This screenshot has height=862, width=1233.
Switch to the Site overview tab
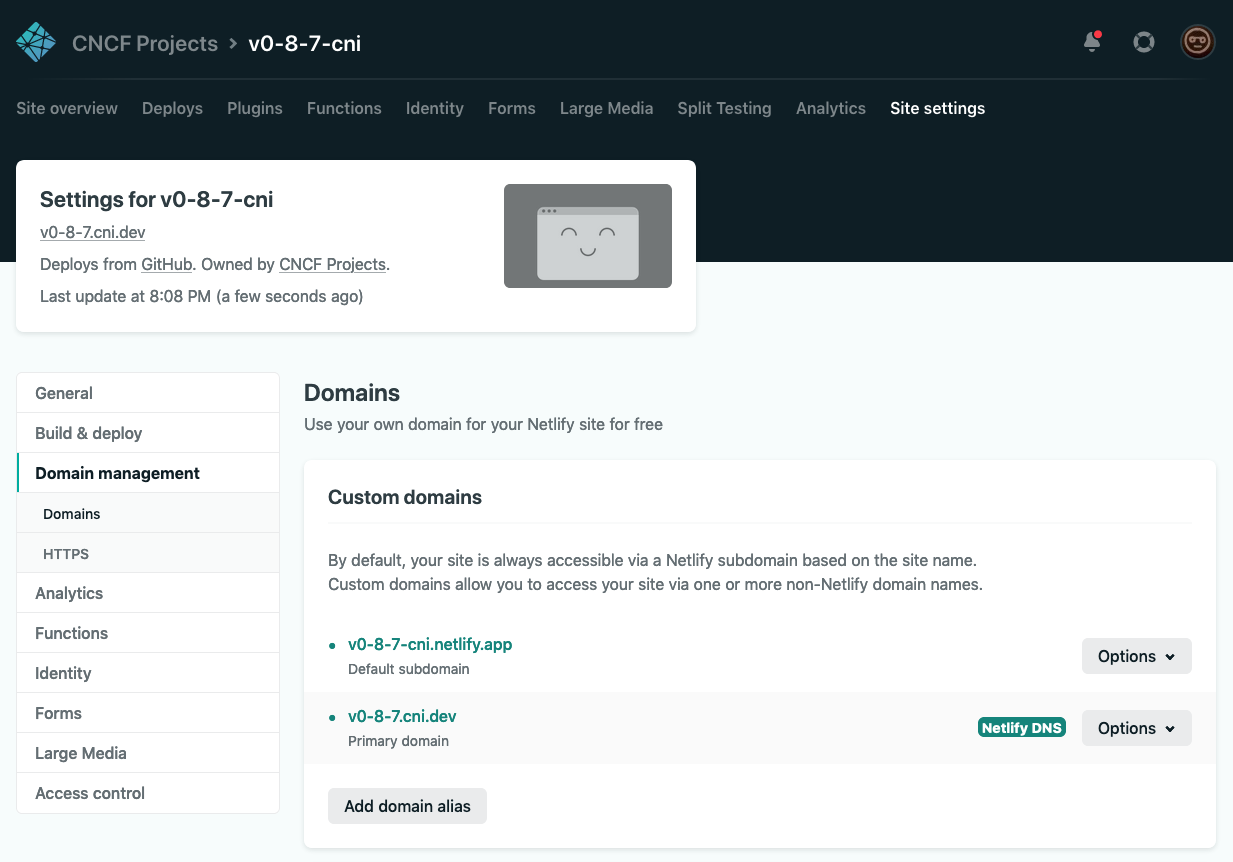(67, 108)
